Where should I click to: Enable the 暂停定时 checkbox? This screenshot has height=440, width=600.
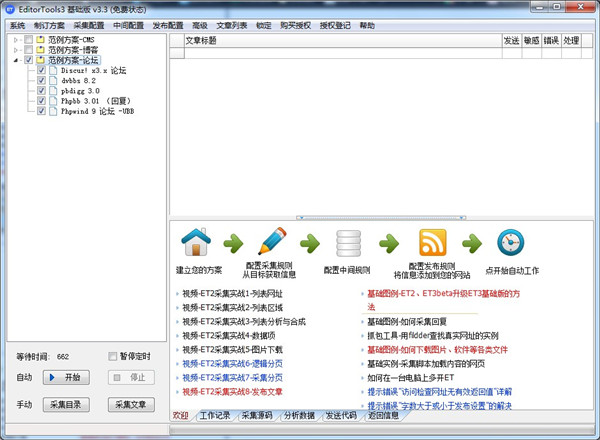tap(112, 357)
